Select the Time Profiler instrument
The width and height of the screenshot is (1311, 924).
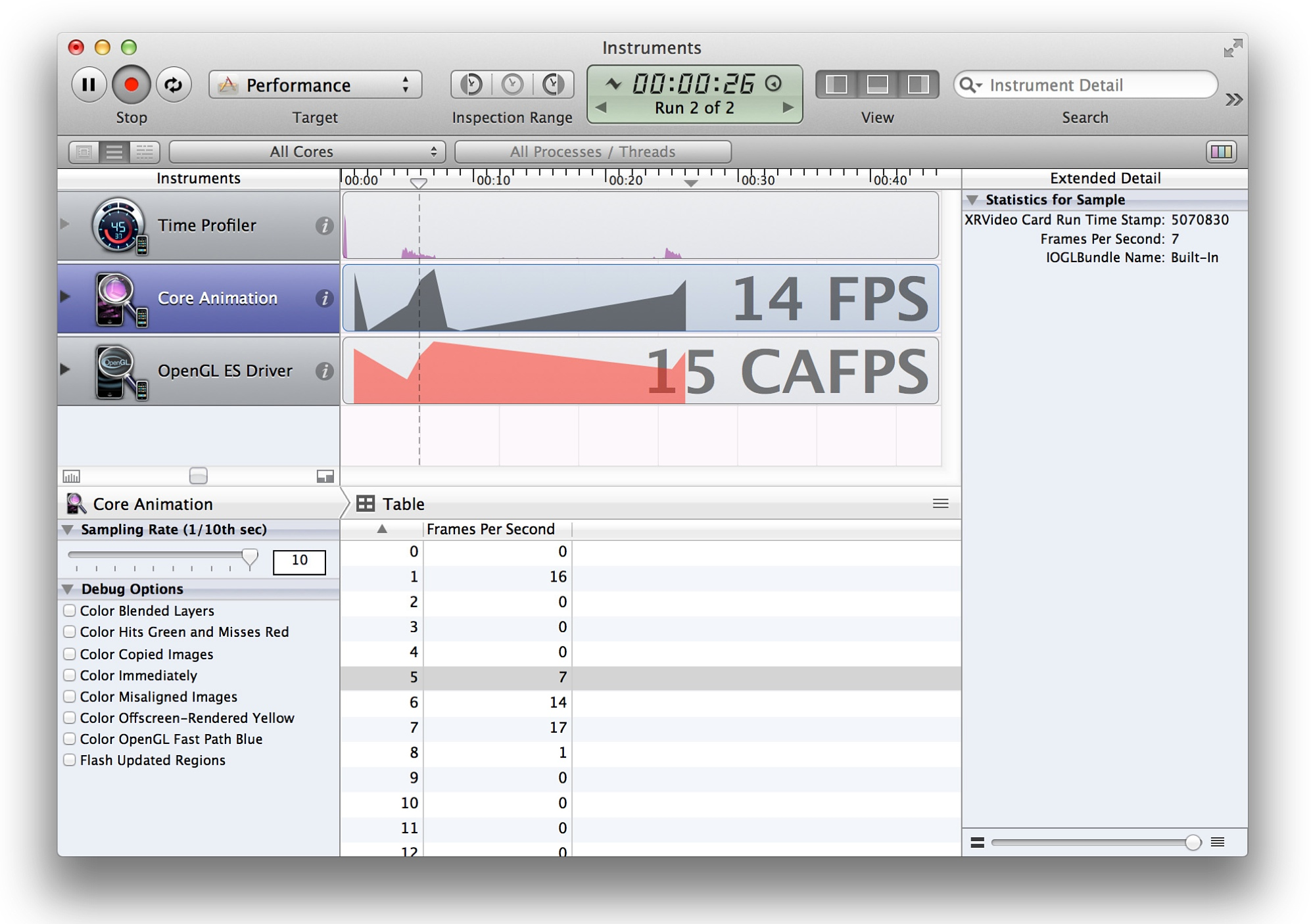(199, 225)
